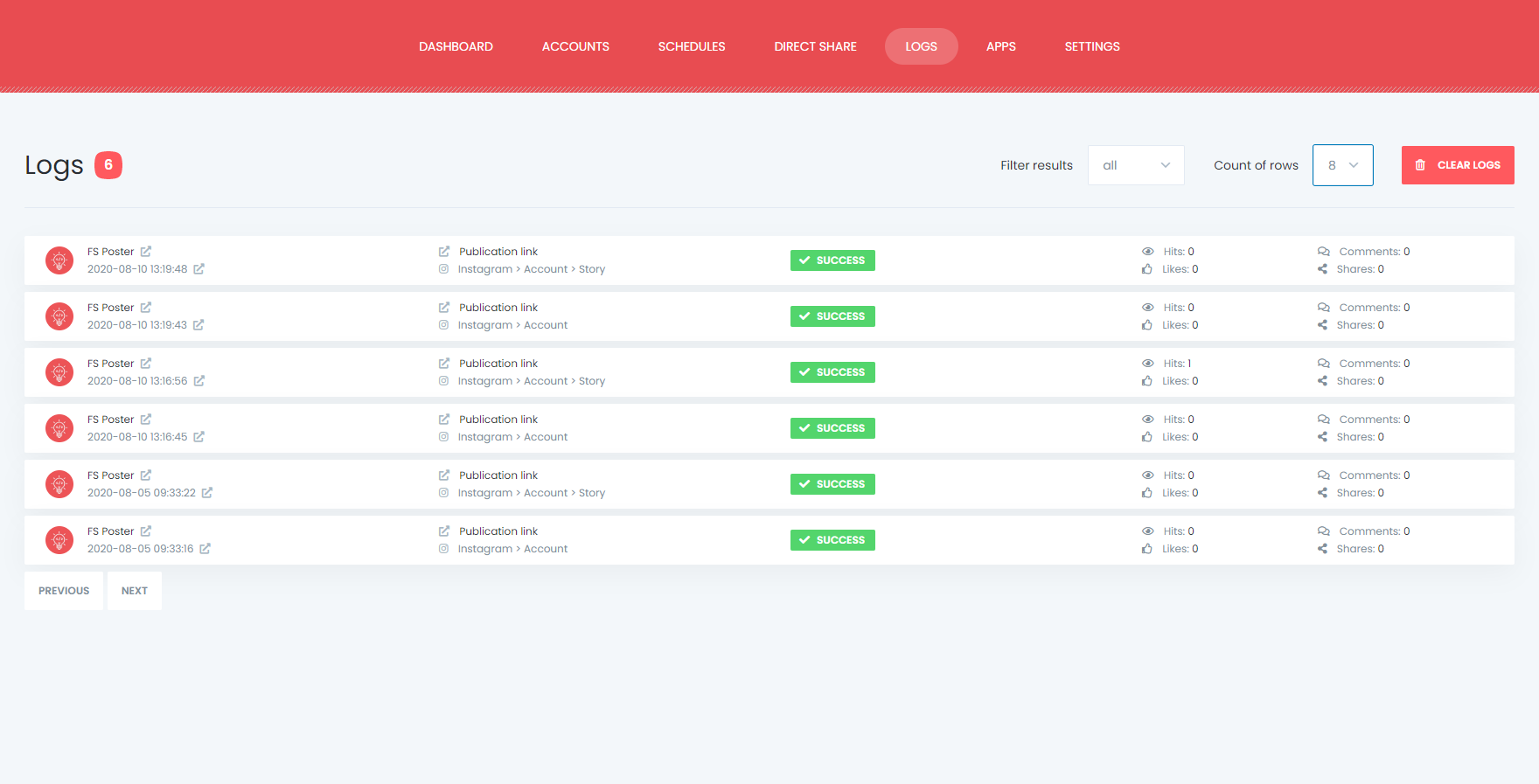Click external link icon next to 2020-08-05 09:33:22
Viewport: 1539px width, 784px height.
(x=207, y=493)
